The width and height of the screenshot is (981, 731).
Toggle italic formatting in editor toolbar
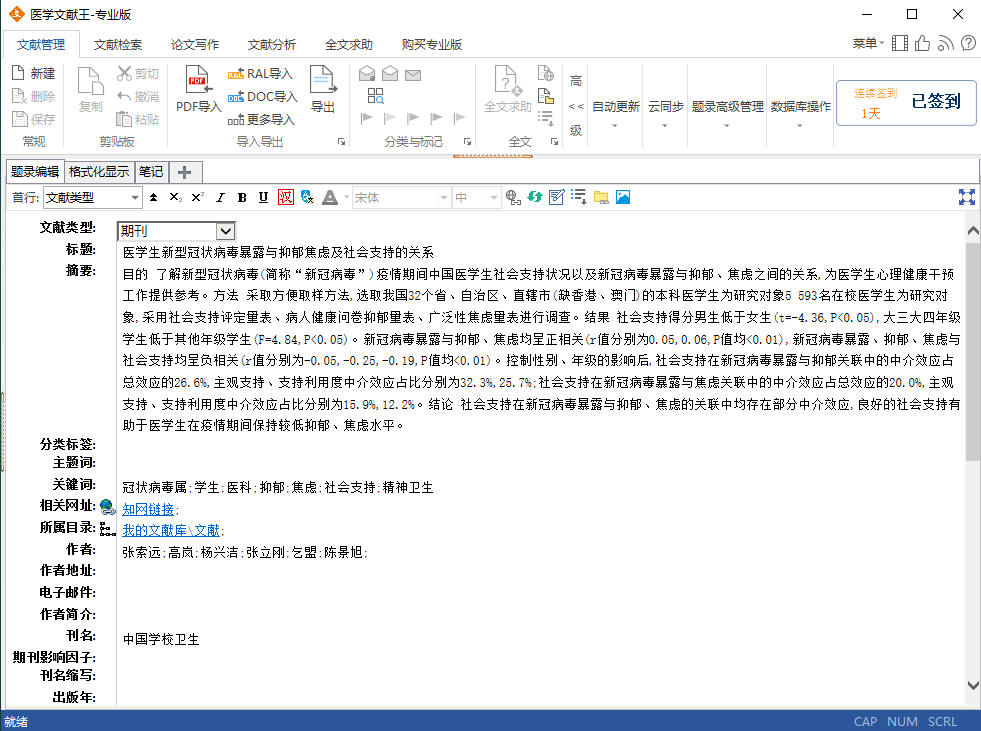(x=220, y=197)
